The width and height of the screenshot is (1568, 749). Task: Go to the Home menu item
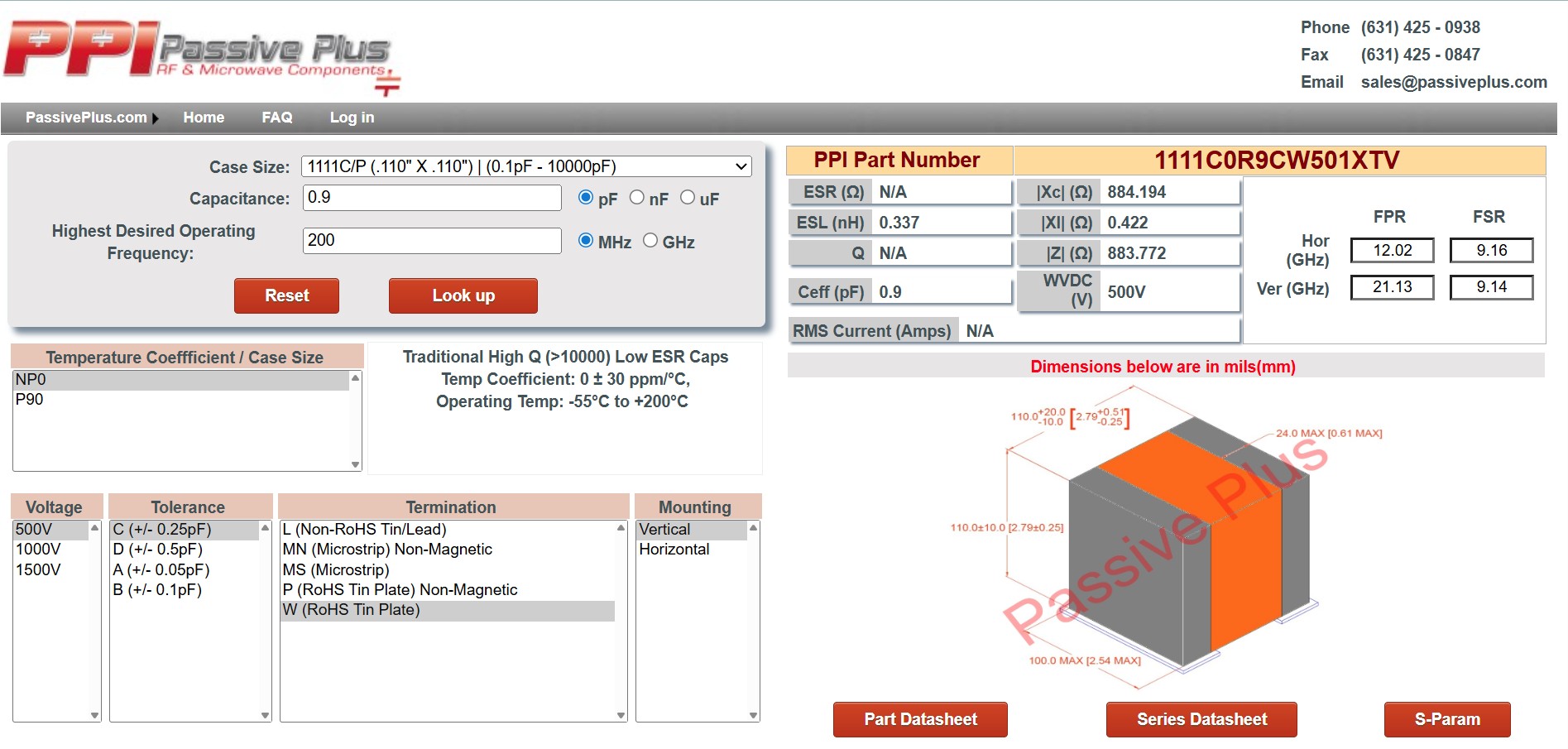204,118
